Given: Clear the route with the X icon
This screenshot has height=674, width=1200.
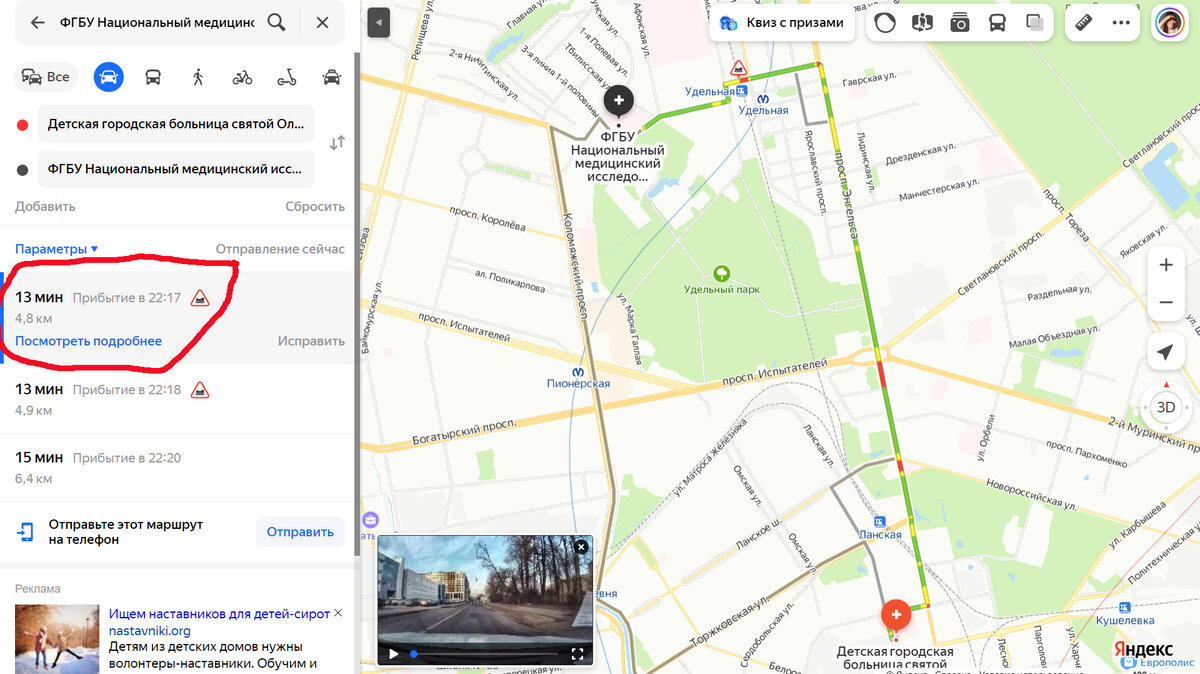Looking at the screenshot, I should click(x=322, y=22).
